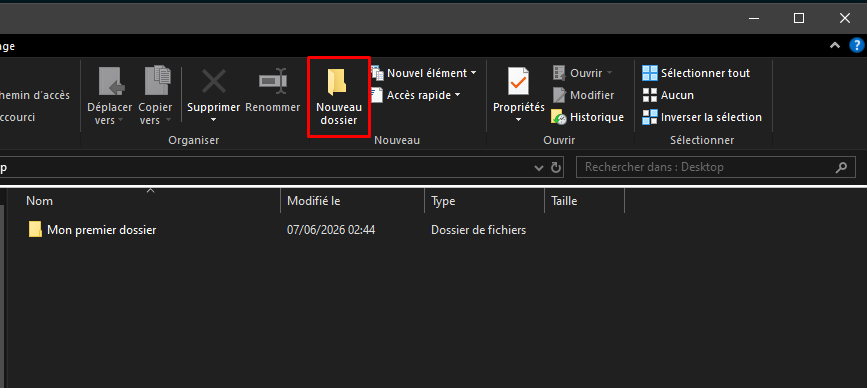Screen dimensions: 867x388
Task: Click Inverser la sélection
Action: pos(702,117)
